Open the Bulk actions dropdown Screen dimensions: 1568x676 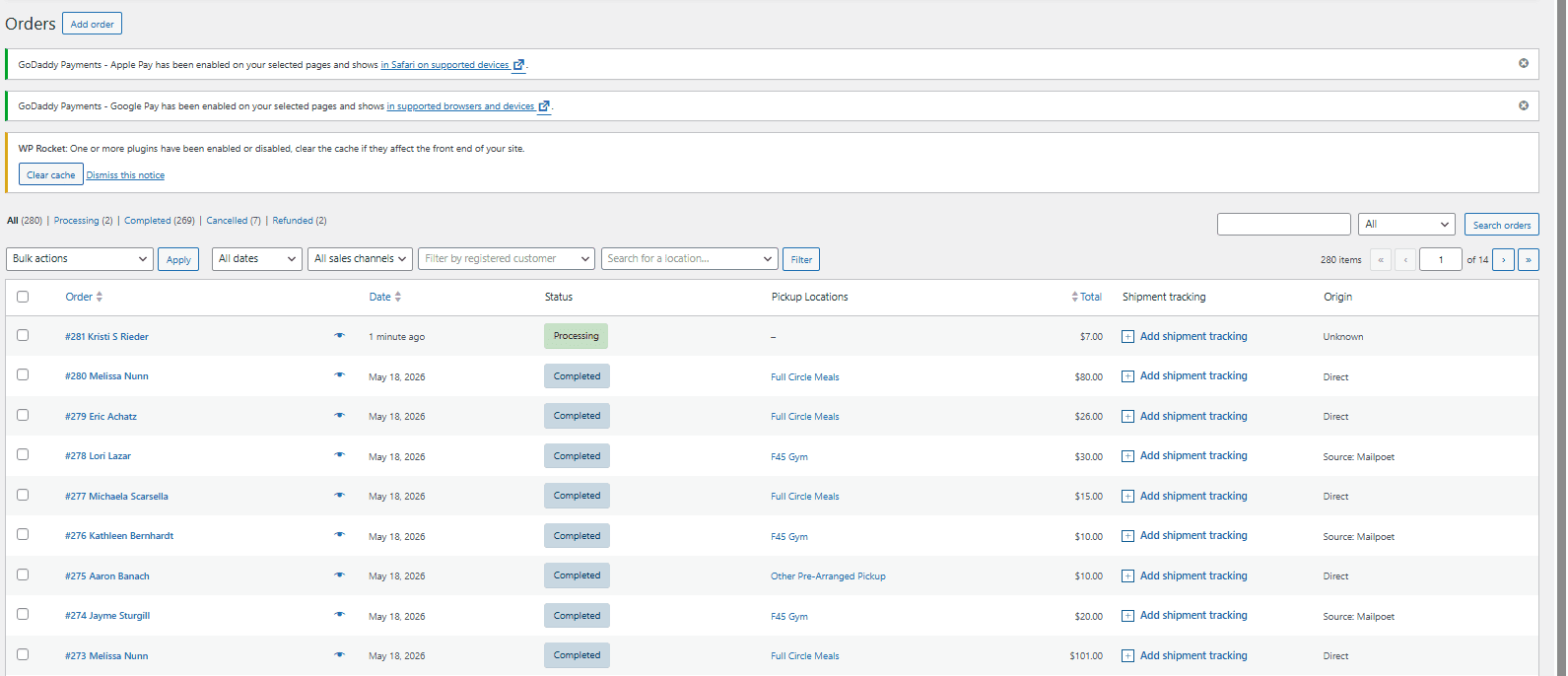[80, 258]
